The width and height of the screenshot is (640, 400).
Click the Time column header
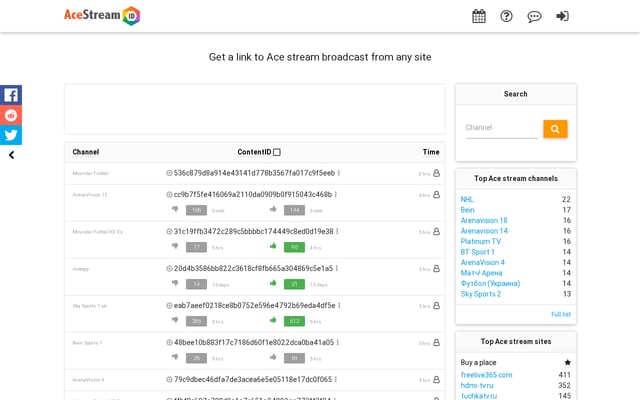(x=431, y=152)
